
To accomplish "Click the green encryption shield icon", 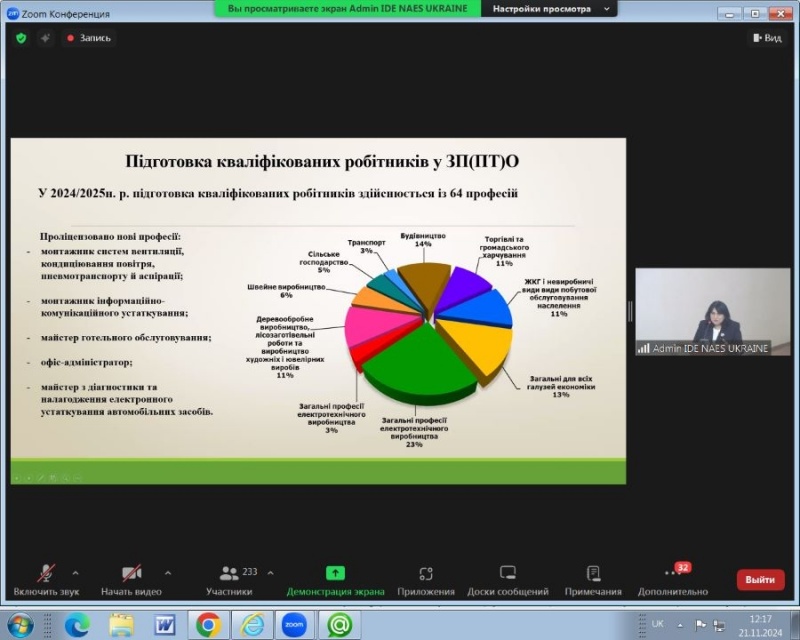I will pyautogui.click(x=21, y=38).
